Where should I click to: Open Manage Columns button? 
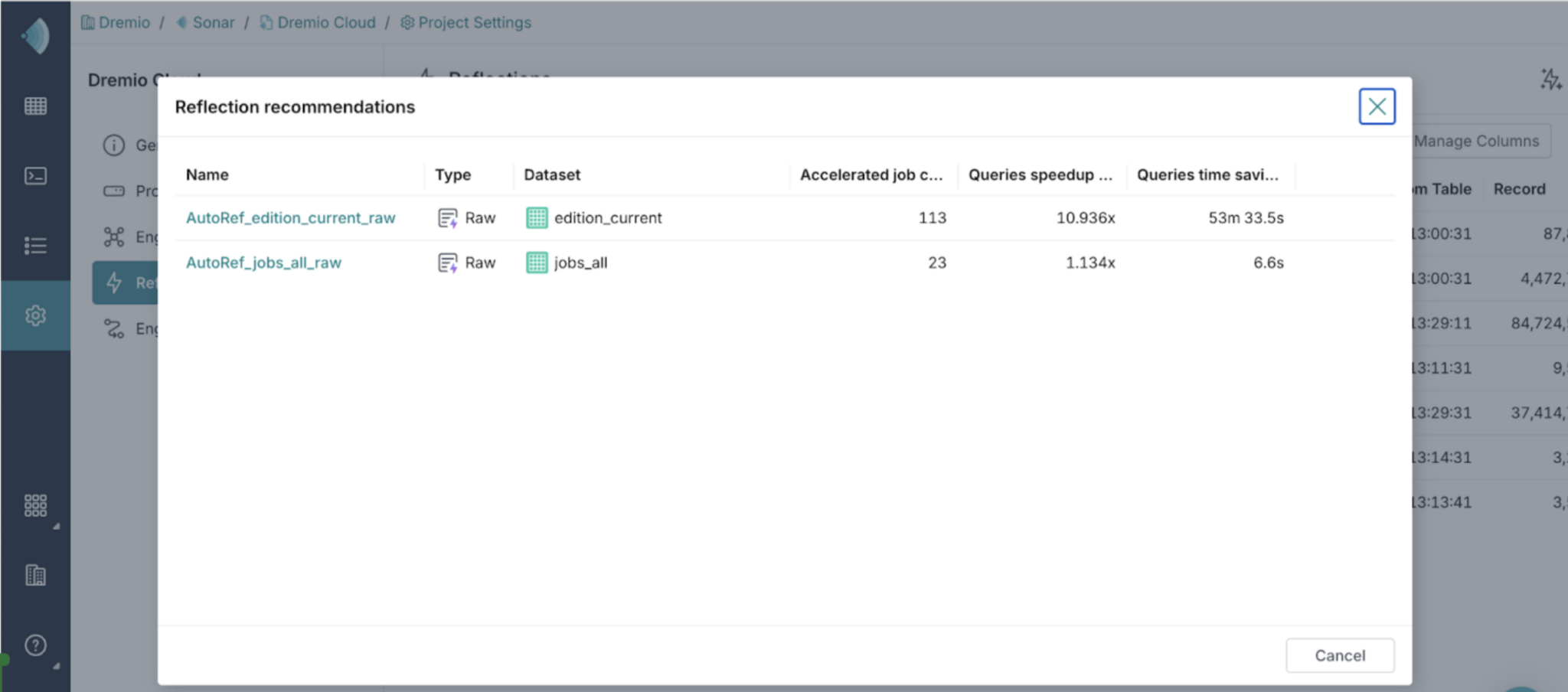(1475, 141)
